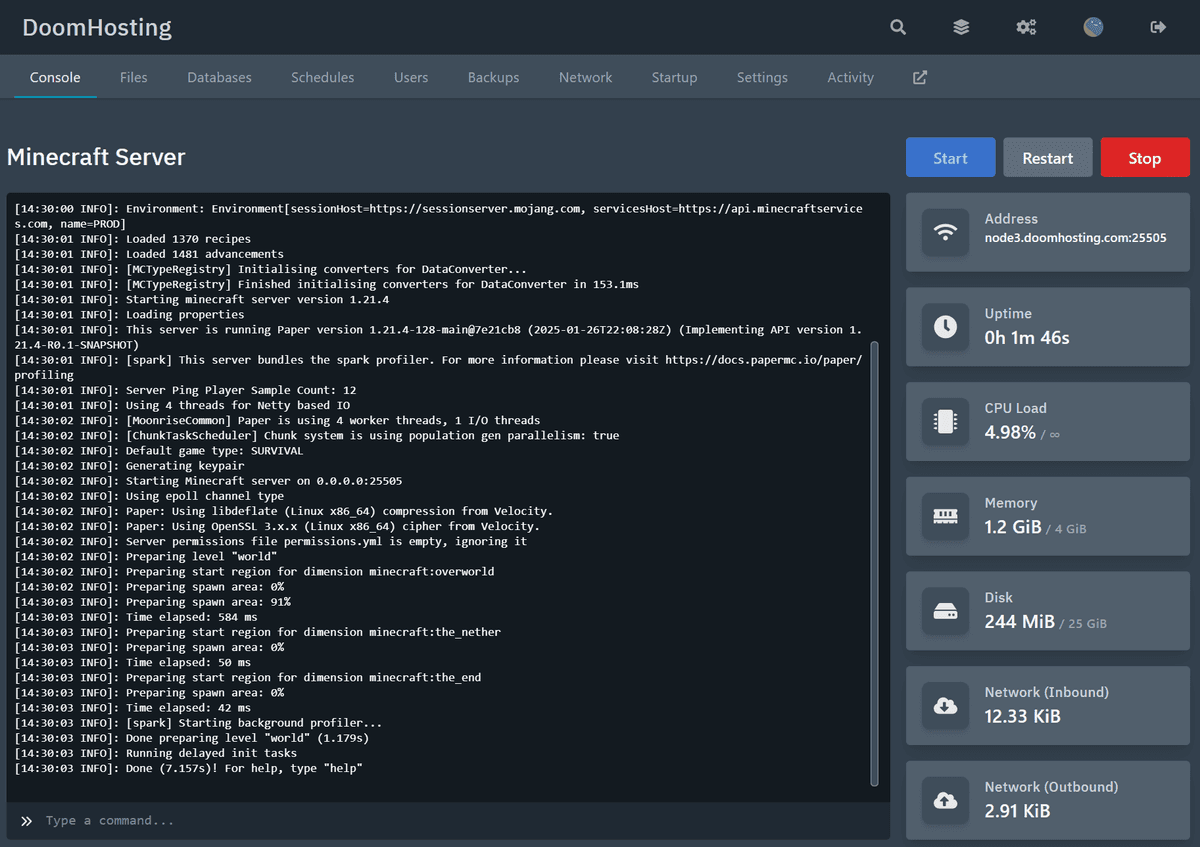Open the Databases tab
This screenshot has height=847, width=1200.
coord(218,77)
